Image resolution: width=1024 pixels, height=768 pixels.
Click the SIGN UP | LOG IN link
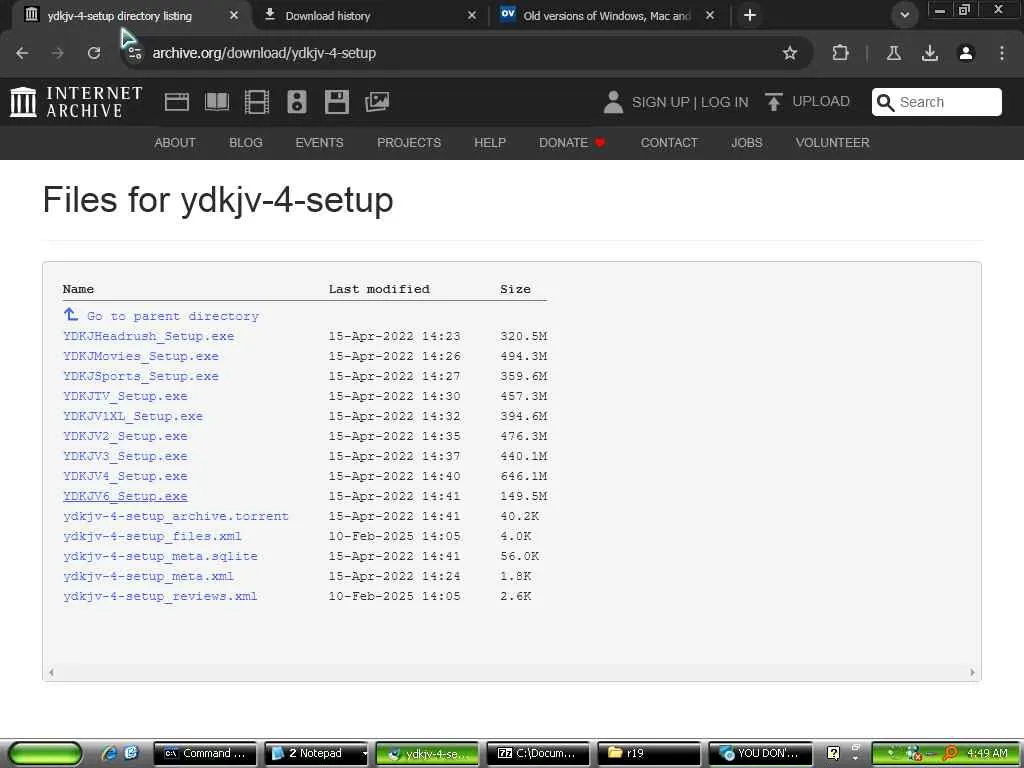pos(690,103)
